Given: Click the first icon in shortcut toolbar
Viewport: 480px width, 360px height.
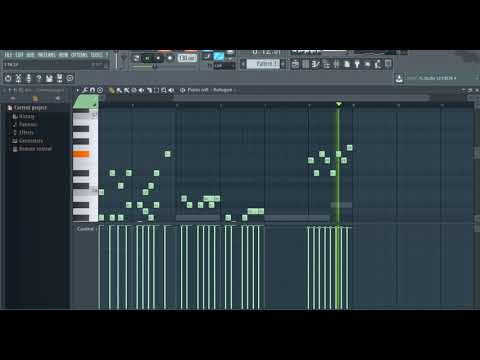Looking at the screenshot, I should pyautogui.click(x=8, y=78).
